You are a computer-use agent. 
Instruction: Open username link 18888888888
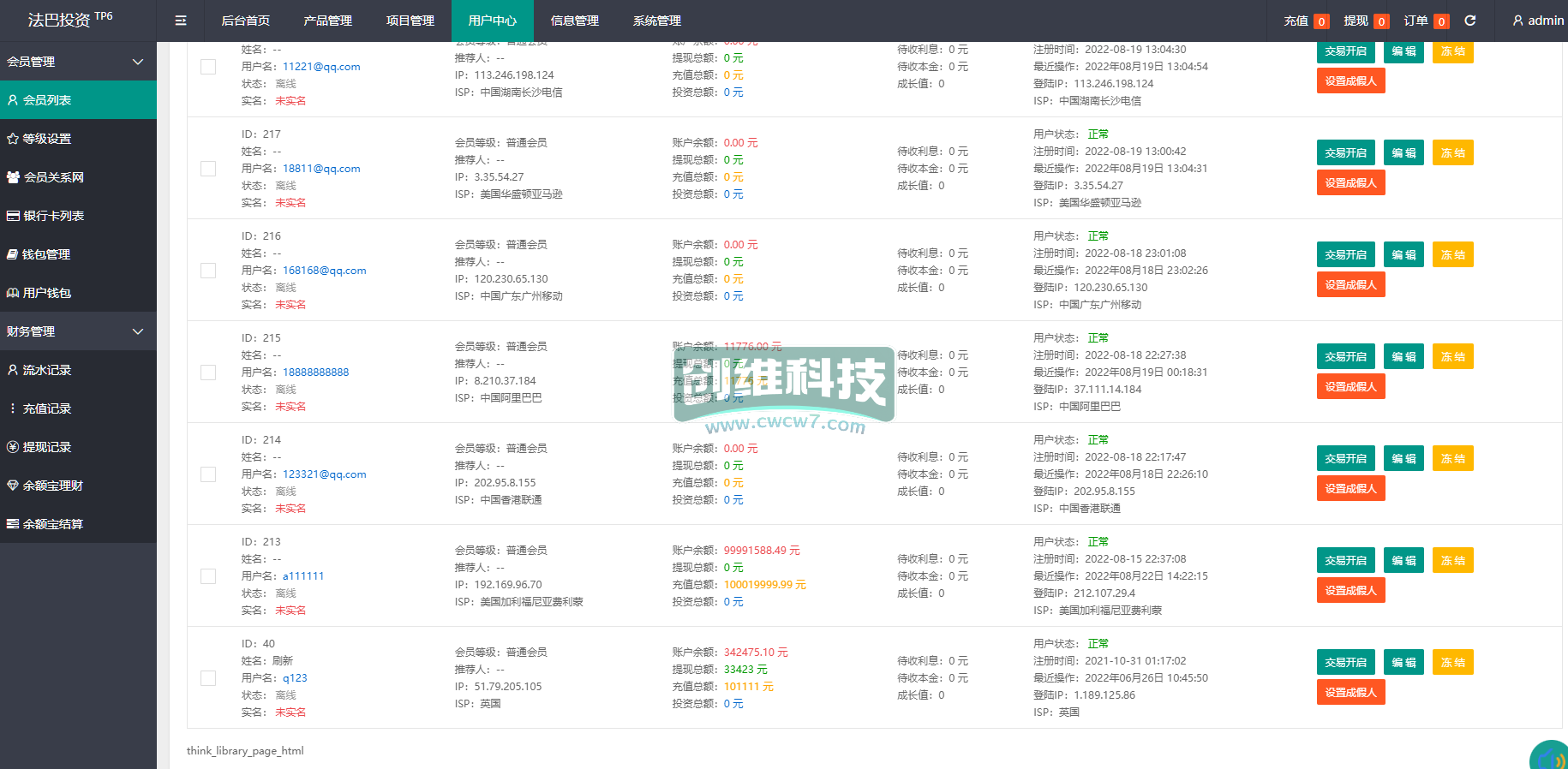[316, 373]
